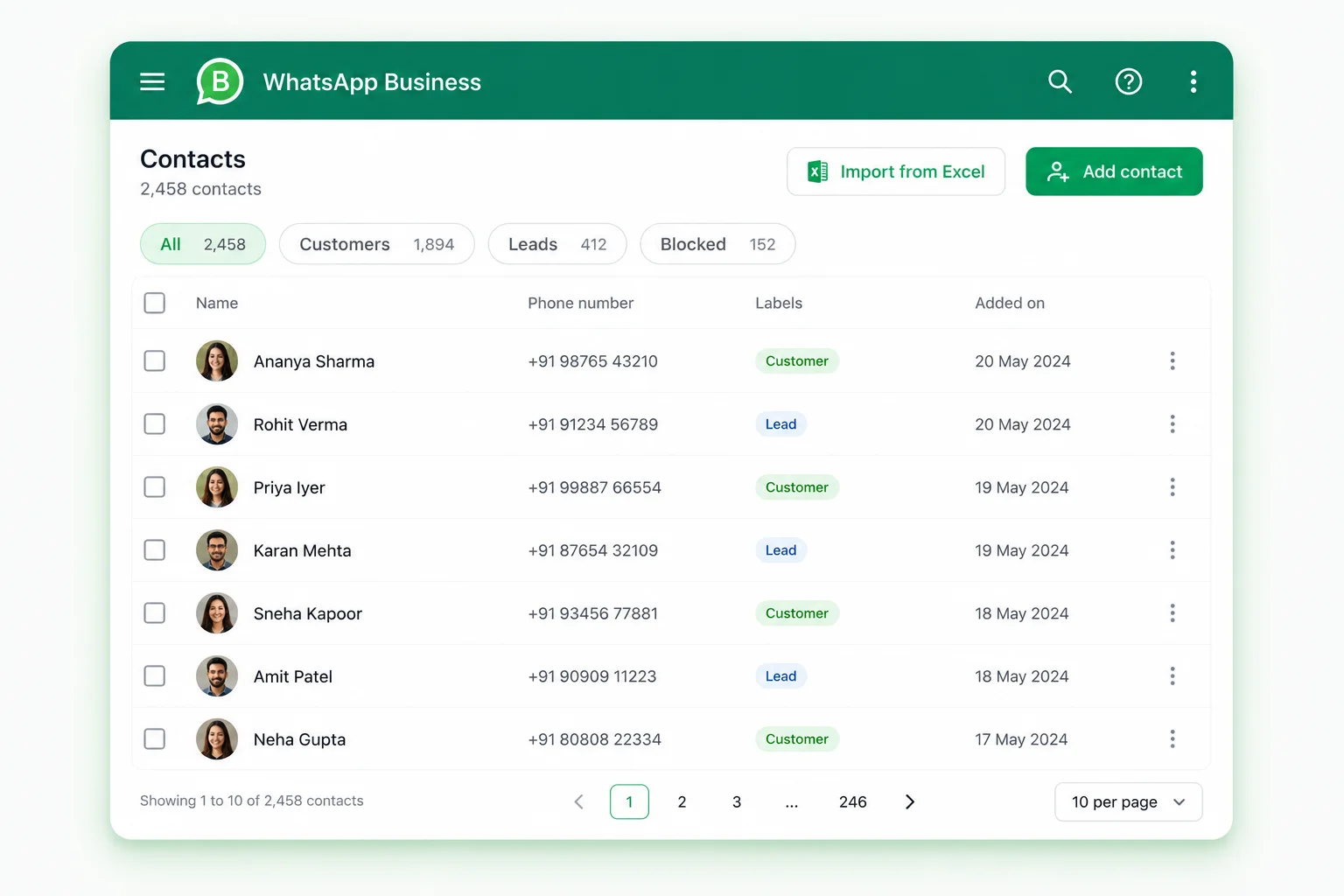
Task: Go to page 3
Action: point(737,801)
